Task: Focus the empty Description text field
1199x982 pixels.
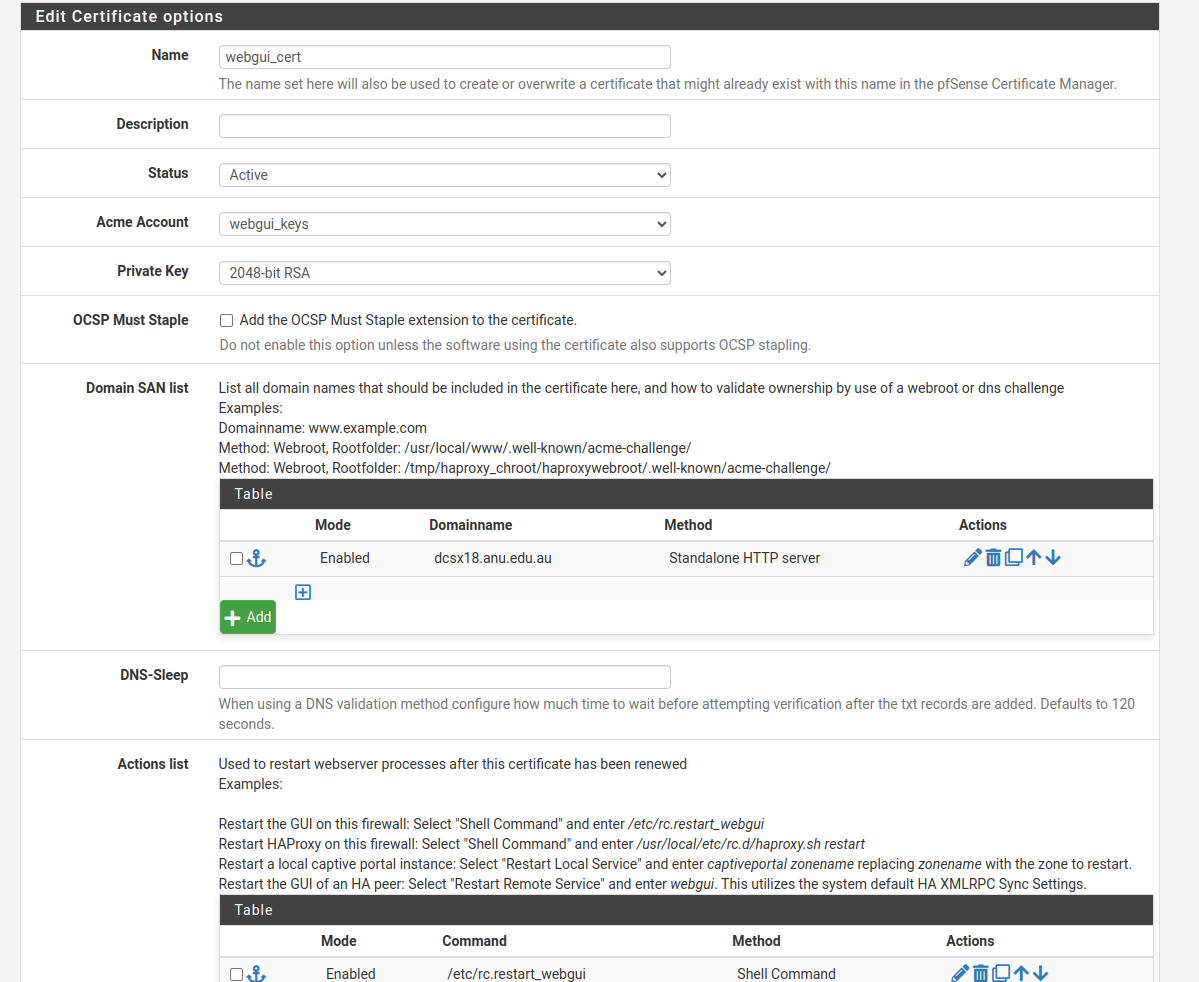Action: click(x=444, y=126)
